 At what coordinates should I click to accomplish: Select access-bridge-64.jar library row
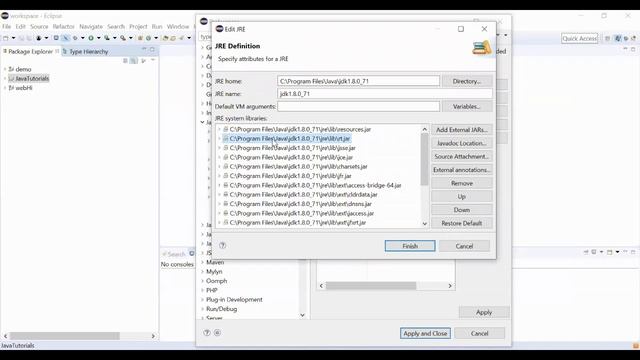[x=315, y=185]
